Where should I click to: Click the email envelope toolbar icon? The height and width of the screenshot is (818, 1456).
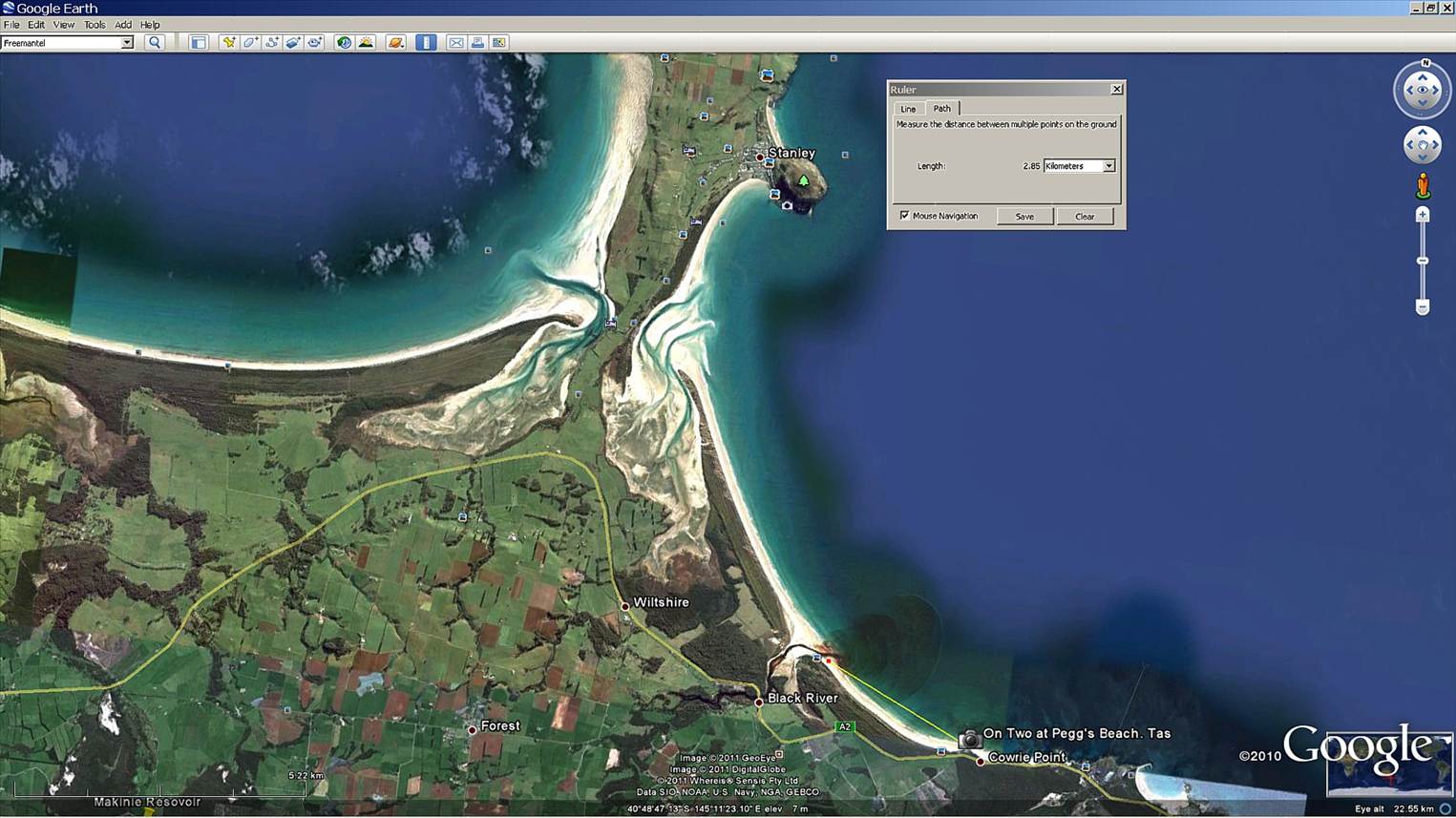point(456,43)
